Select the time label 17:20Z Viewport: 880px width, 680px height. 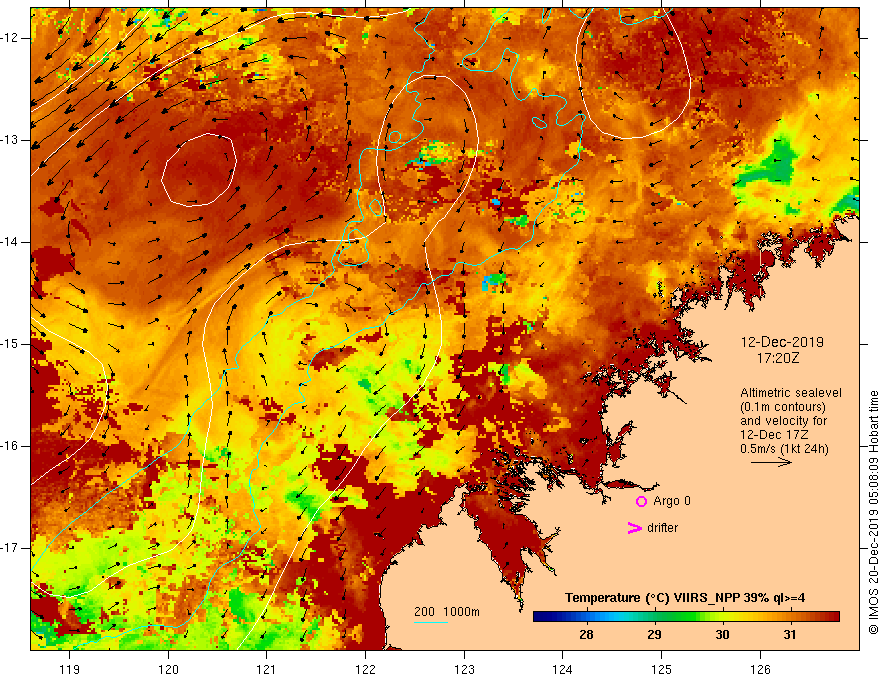pyautogui.click(x=777, y=358)
